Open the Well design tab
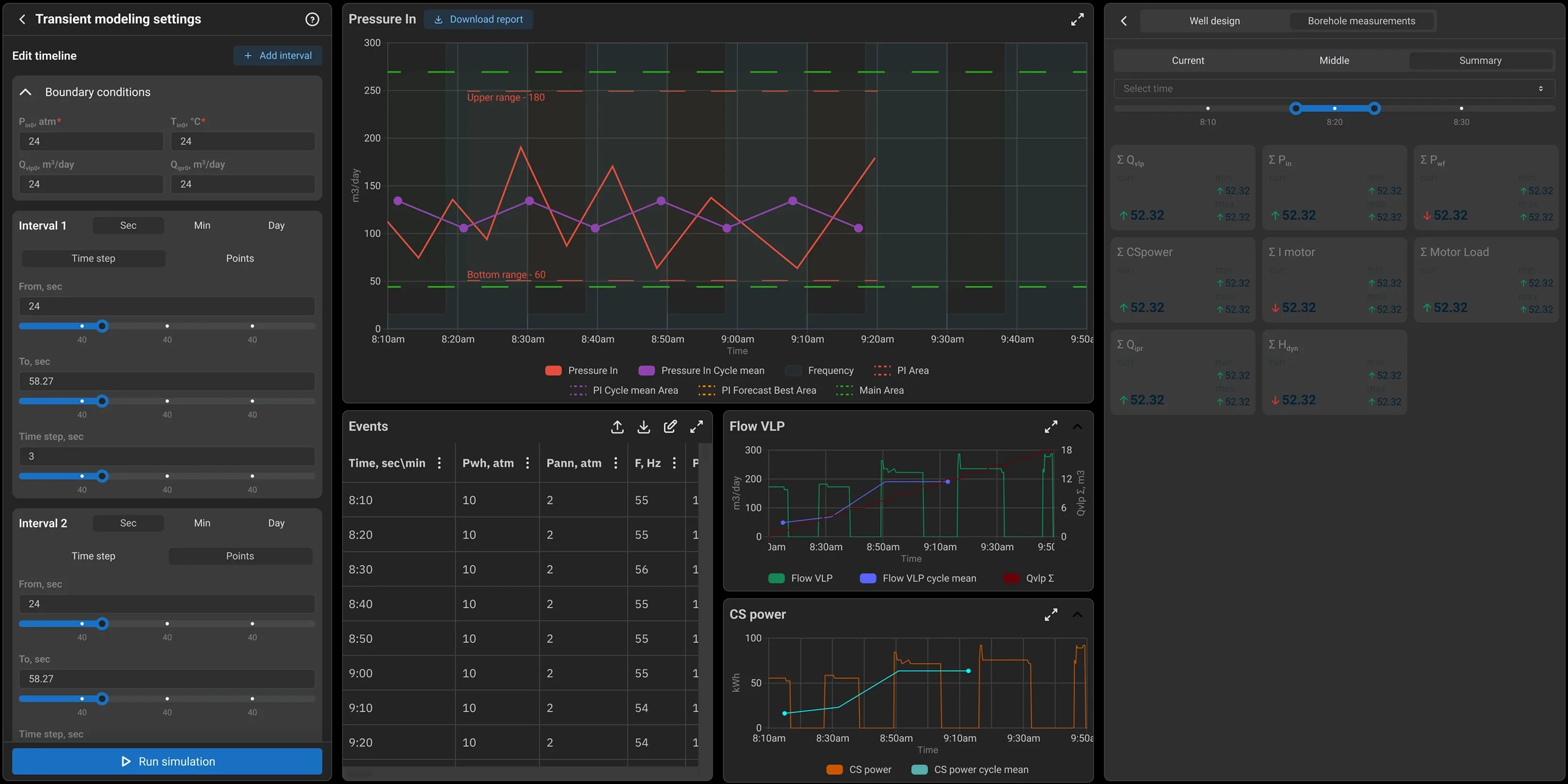This screenshot has width=1568, height=784. coord(1214,21)
